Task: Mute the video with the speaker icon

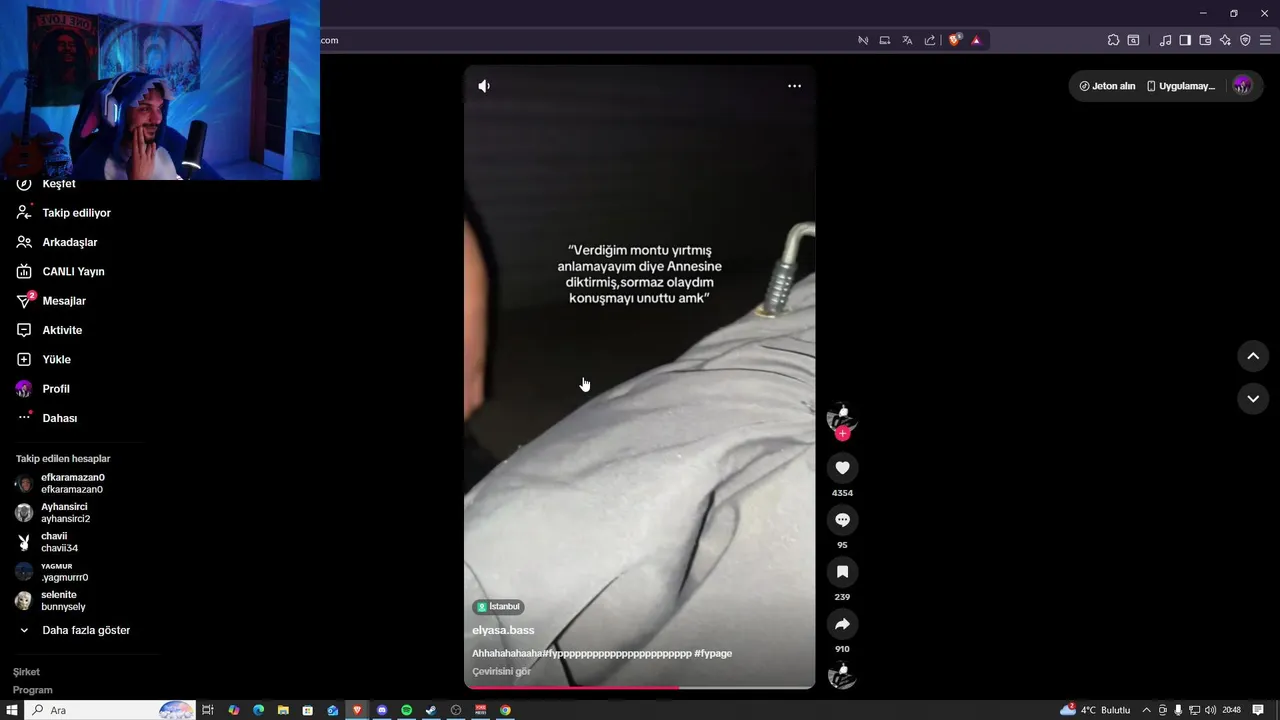Action: coord(484,86)
